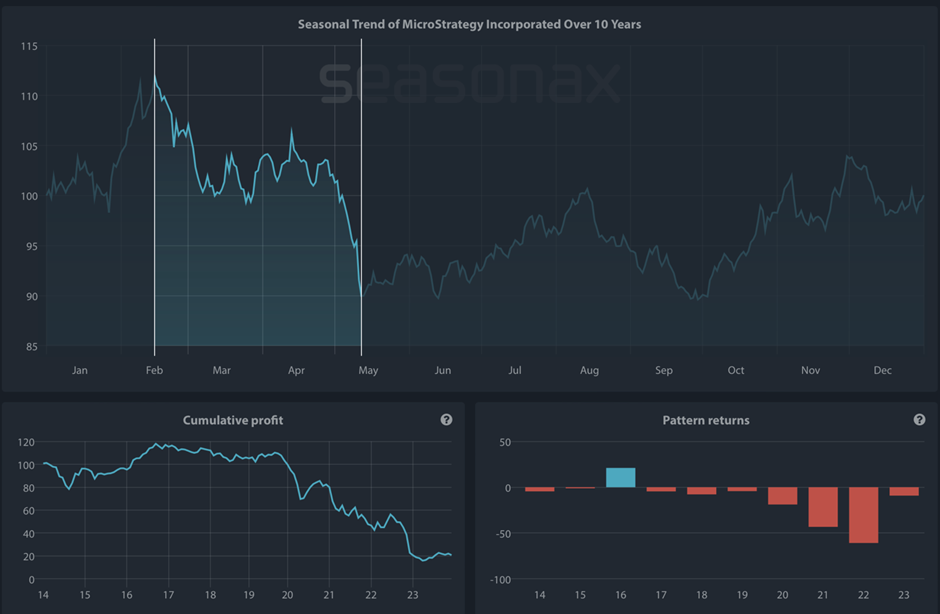This screenshot has height=614, width=940.
Task: Click the chart title Seasonal Trend of MicroStrategy
Action: point(469,25)
